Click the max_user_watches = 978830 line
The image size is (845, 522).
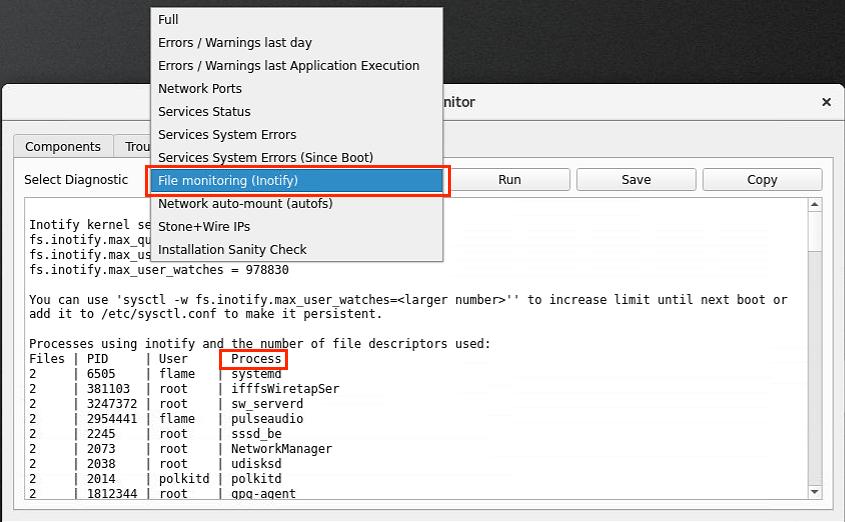click(x=159, y=270)
